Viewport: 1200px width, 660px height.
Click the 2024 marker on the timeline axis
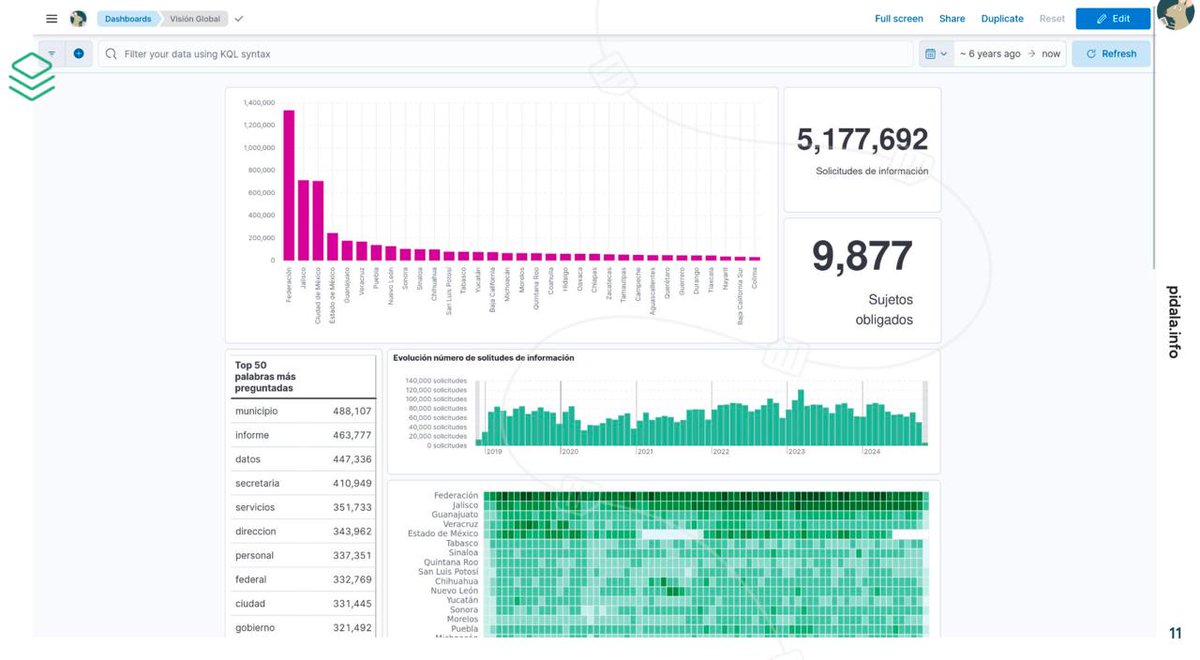pyautogui.click(x=872, y=452)
